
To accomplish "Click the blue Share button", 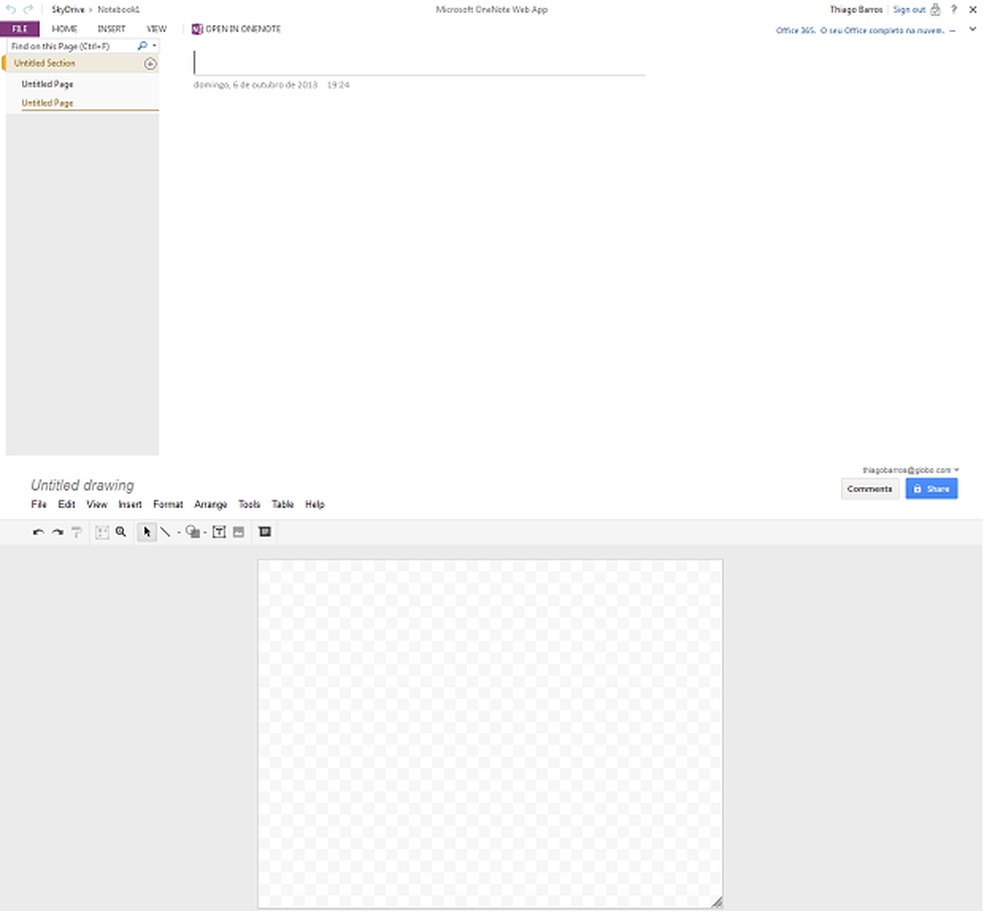I will pyautogui.click(x=931, y=489).
